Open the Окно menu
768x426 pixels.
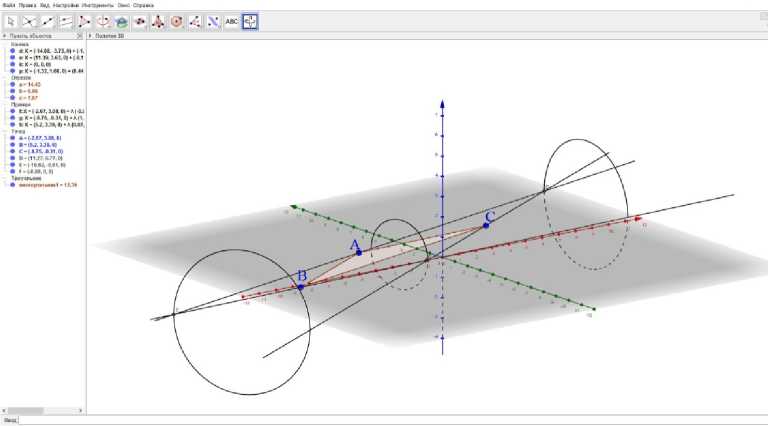pos(124,5)
